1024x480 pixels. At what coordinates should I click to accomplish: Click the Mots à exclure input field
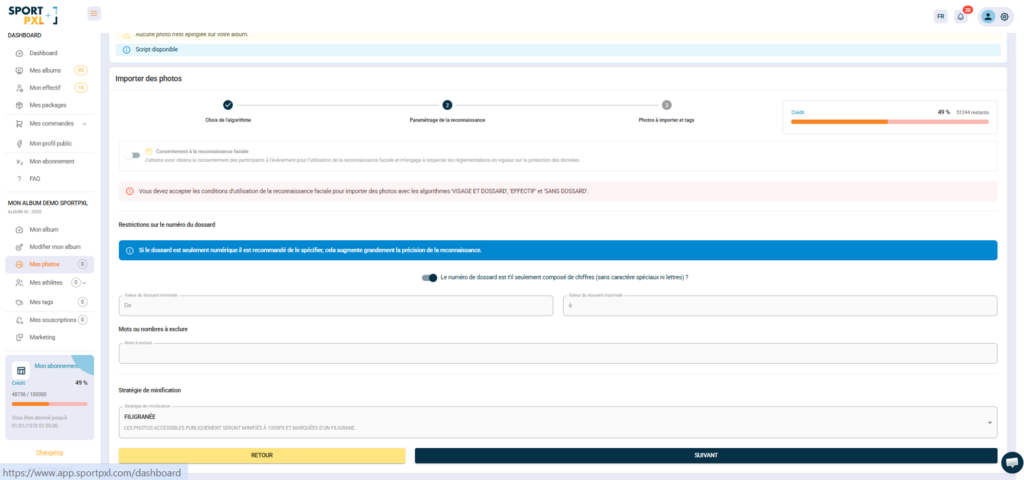pos(557,354)
